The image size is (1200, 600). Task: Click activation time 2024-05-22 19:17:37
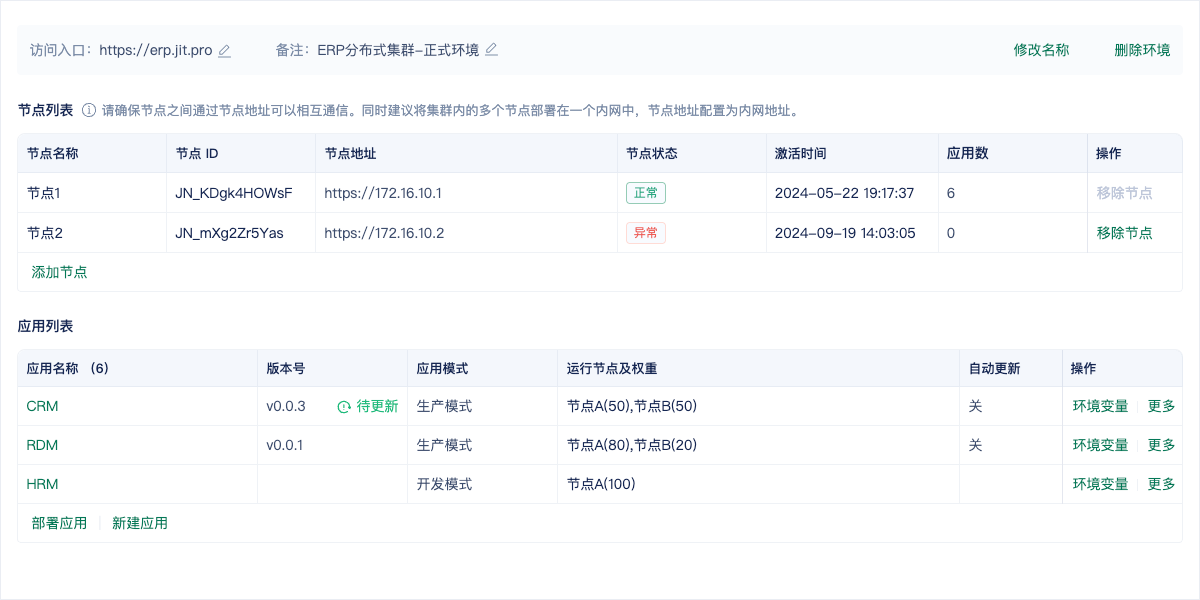coord(845,193)
